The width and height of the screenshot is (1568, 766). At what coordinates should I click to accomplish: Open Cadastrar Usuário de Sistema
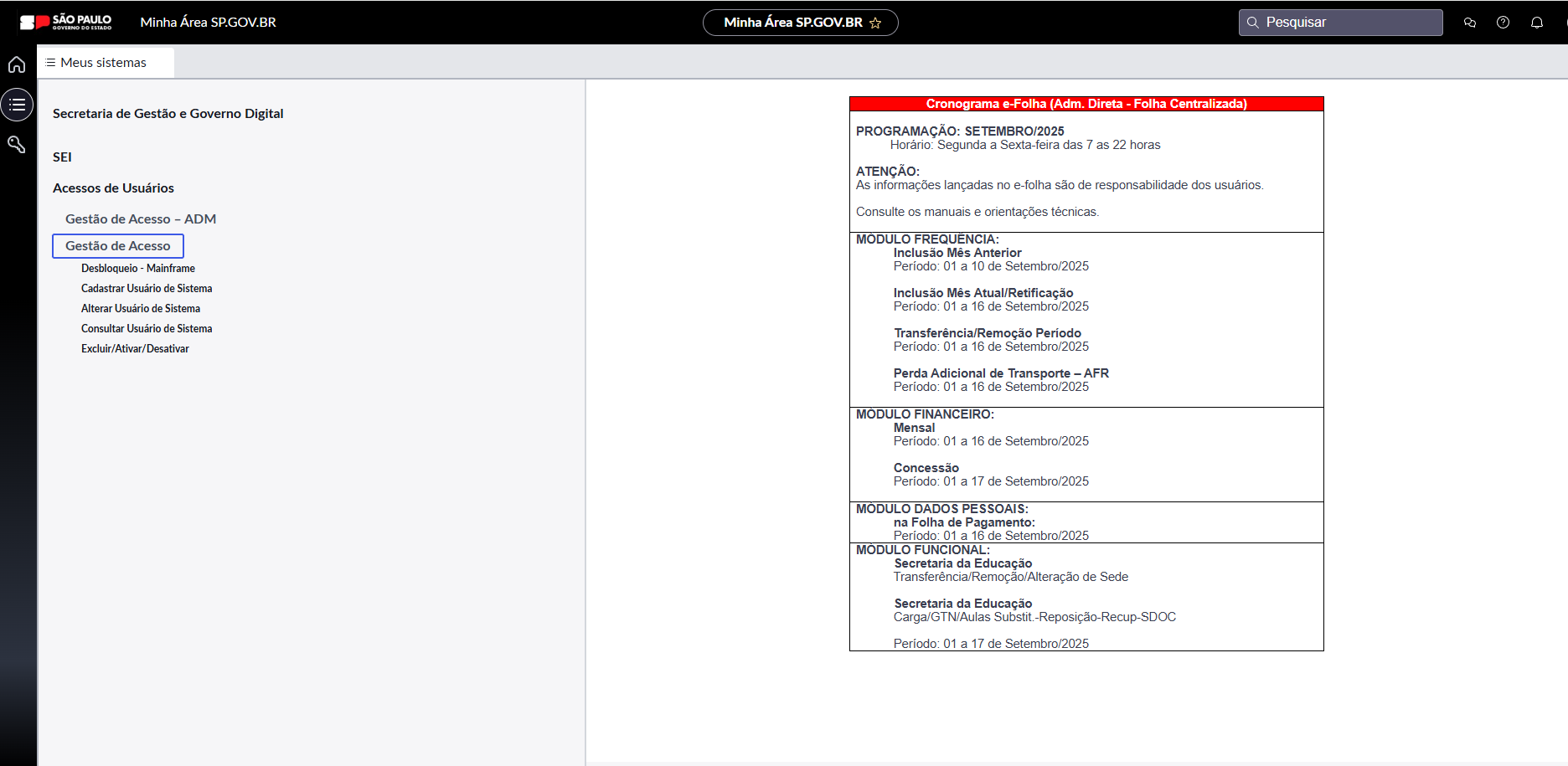coord(147,289)
